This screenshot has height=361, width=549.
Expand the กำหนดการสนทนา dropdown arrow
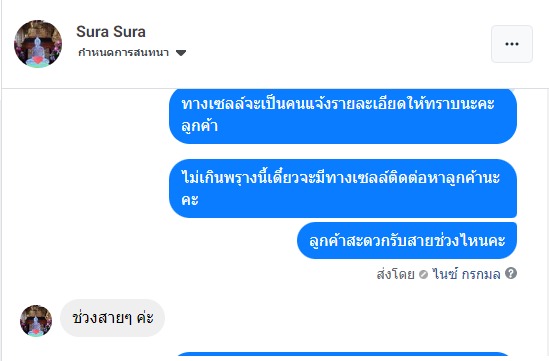pos(181,53)
